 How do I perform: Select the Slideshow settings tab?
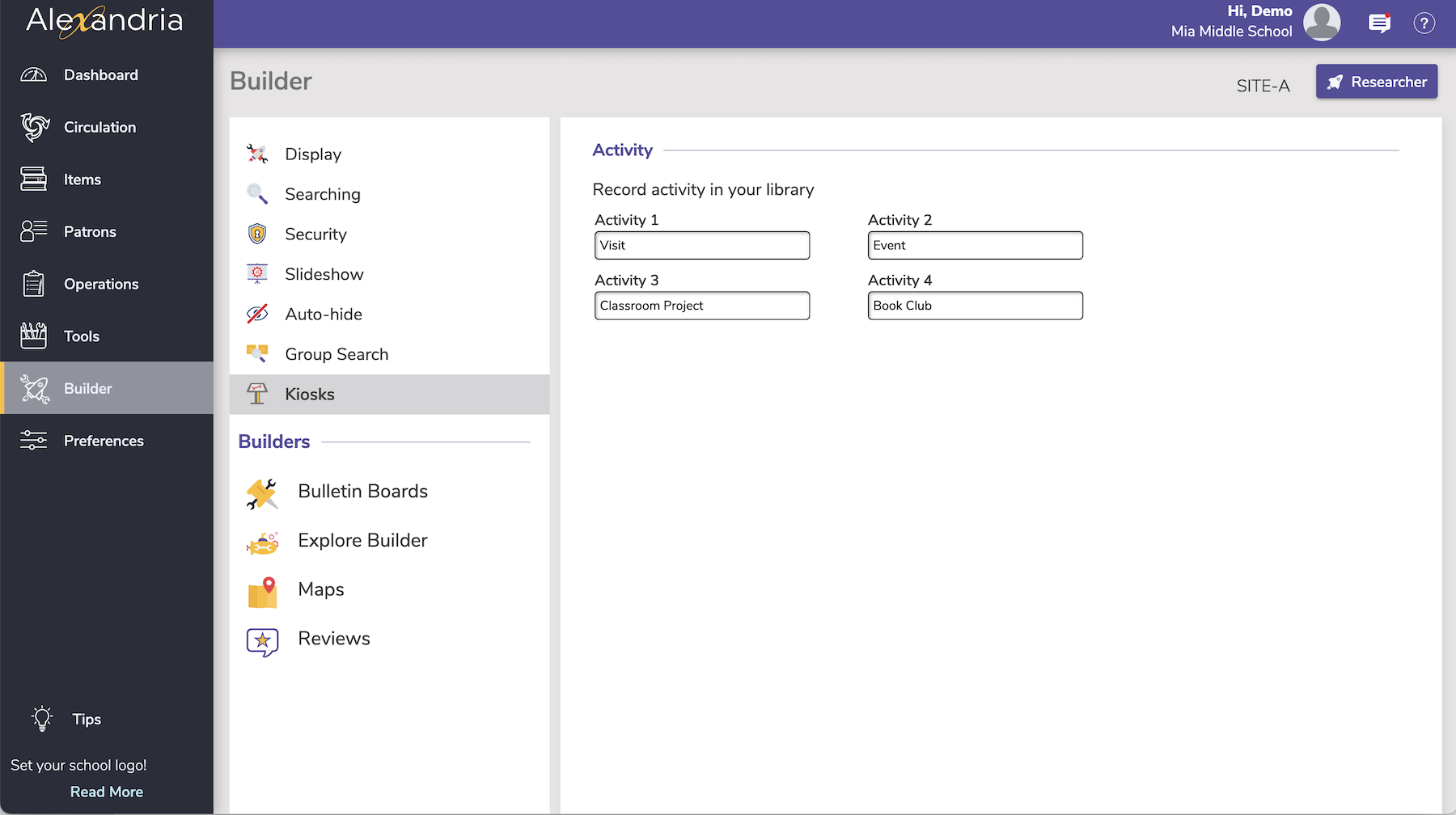coord(324,275)
